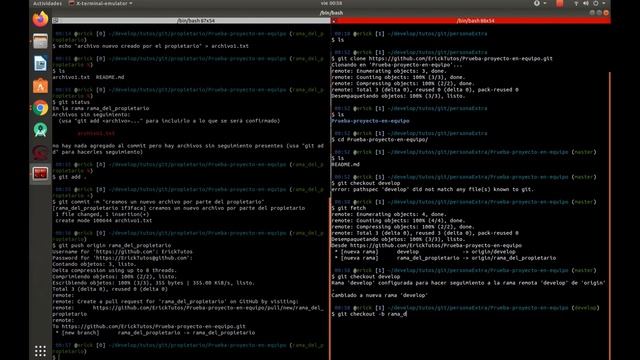Open the network status indicator
640x360 pixels.
click(x=576, y=3)
